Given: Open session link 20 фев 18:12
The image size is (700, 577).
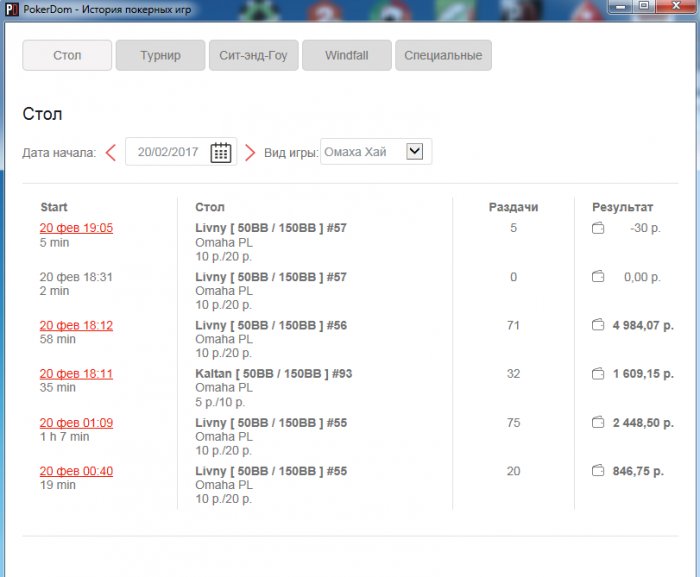Looking at the screenshot, I should pos(76,325).
